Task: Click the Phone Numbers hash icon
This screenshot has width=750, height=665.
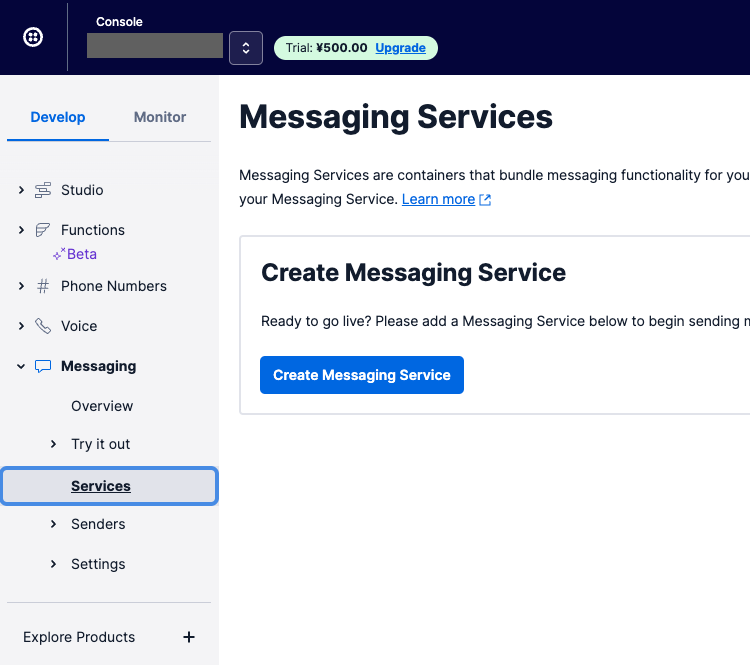Action: [43, 286]
